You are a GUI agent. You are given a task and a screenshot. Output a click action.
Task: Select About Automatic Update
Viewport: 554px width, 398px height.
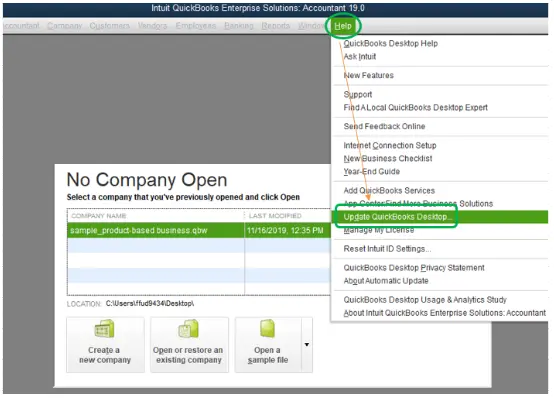(x=386, y=281)
